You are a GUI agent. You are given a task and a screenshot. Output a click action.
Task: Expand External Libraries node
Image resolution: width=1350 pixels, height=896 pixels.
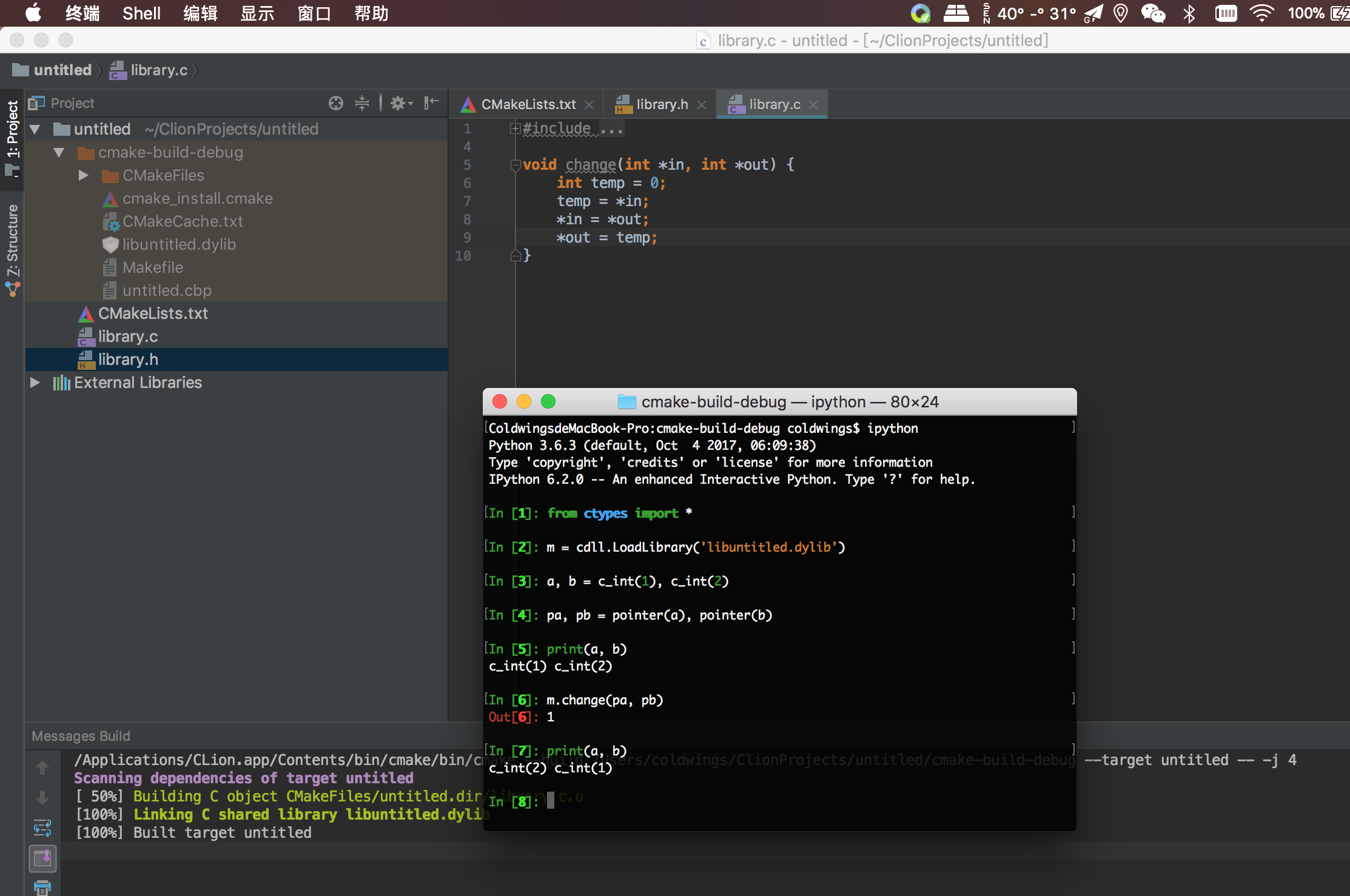click(35, 383)
